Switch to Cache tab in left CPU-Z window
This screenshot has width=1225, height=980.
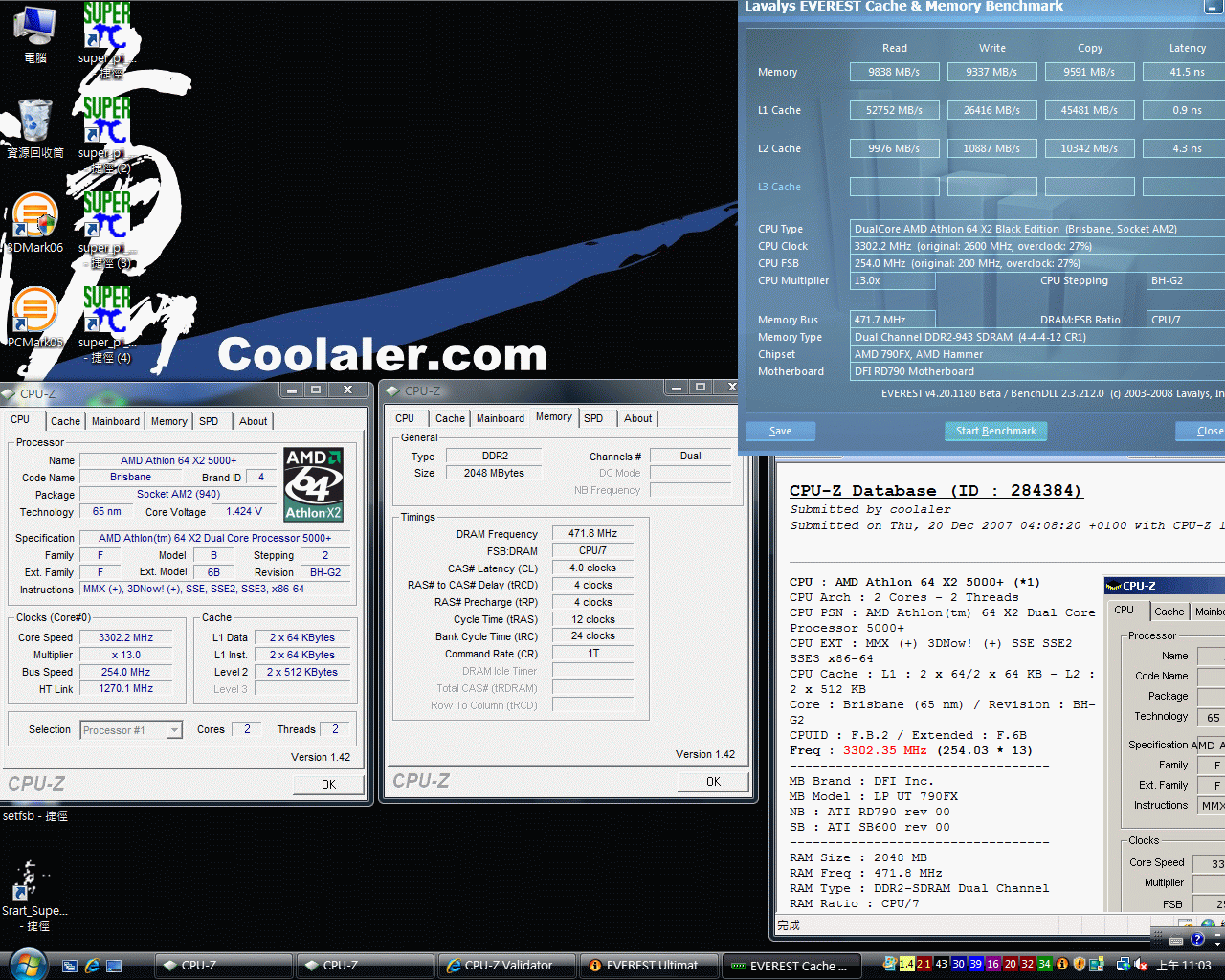click(x=65, y=421)
